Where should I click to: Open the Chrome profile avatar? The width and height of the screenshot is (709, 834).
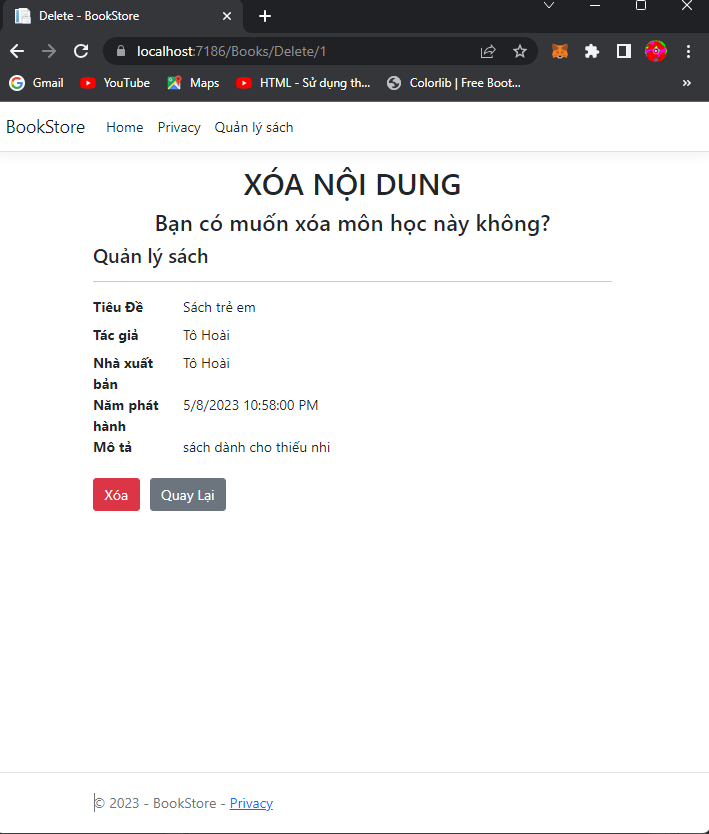(655, 51)
